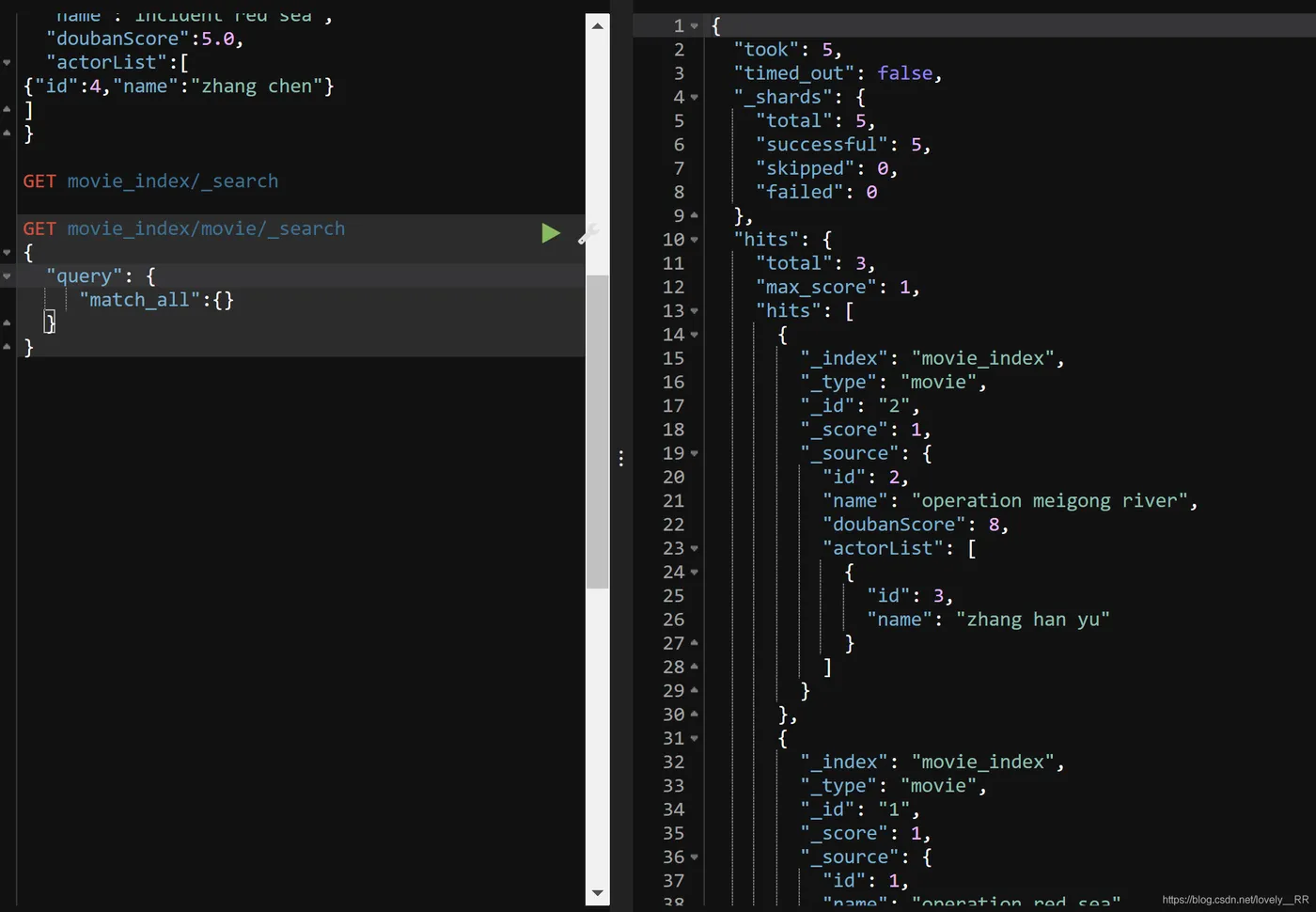
Task: Click "_type": "movie" on line 16
Action: point(893,383)
